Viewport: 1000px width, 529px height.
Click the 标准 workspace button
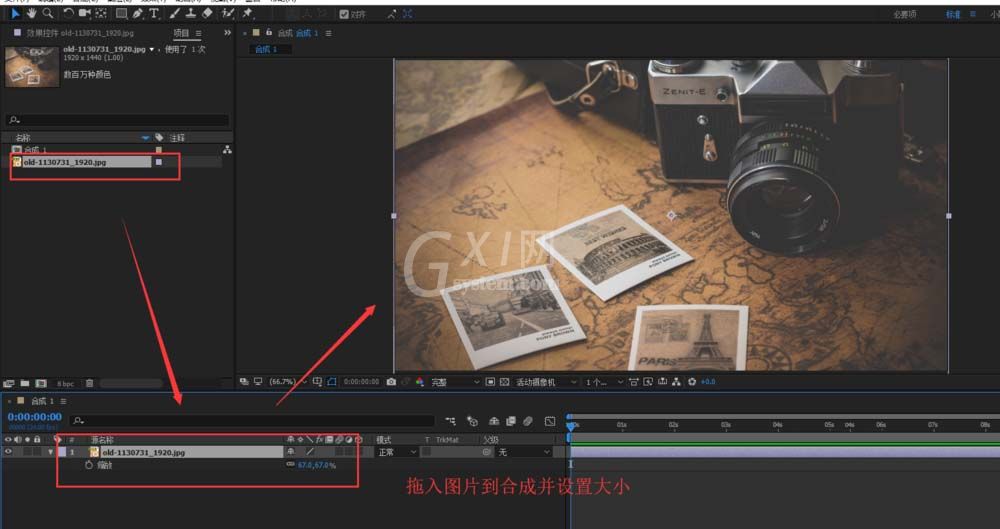(x=953, y=15)
